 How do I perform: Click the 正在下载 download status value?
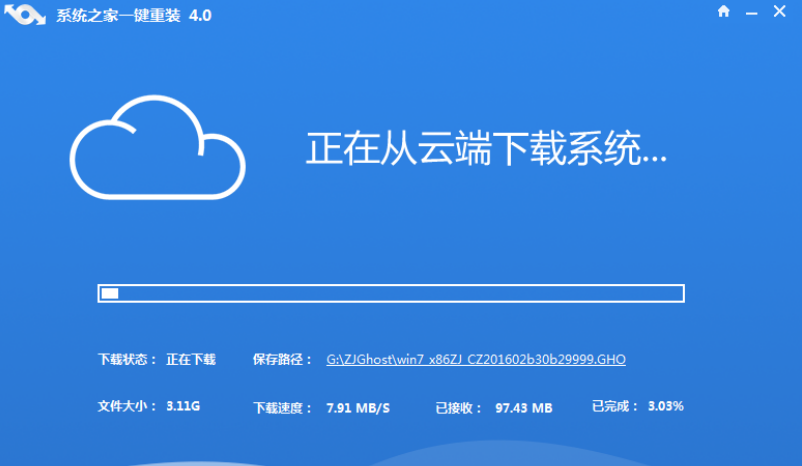tap(191, 359)
